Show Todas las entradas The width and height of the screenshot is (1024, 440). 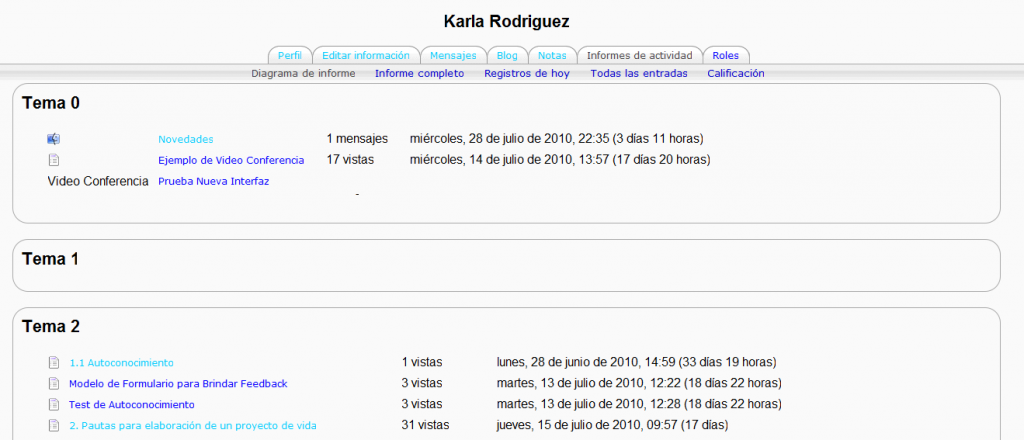click(x=638, y=73)
